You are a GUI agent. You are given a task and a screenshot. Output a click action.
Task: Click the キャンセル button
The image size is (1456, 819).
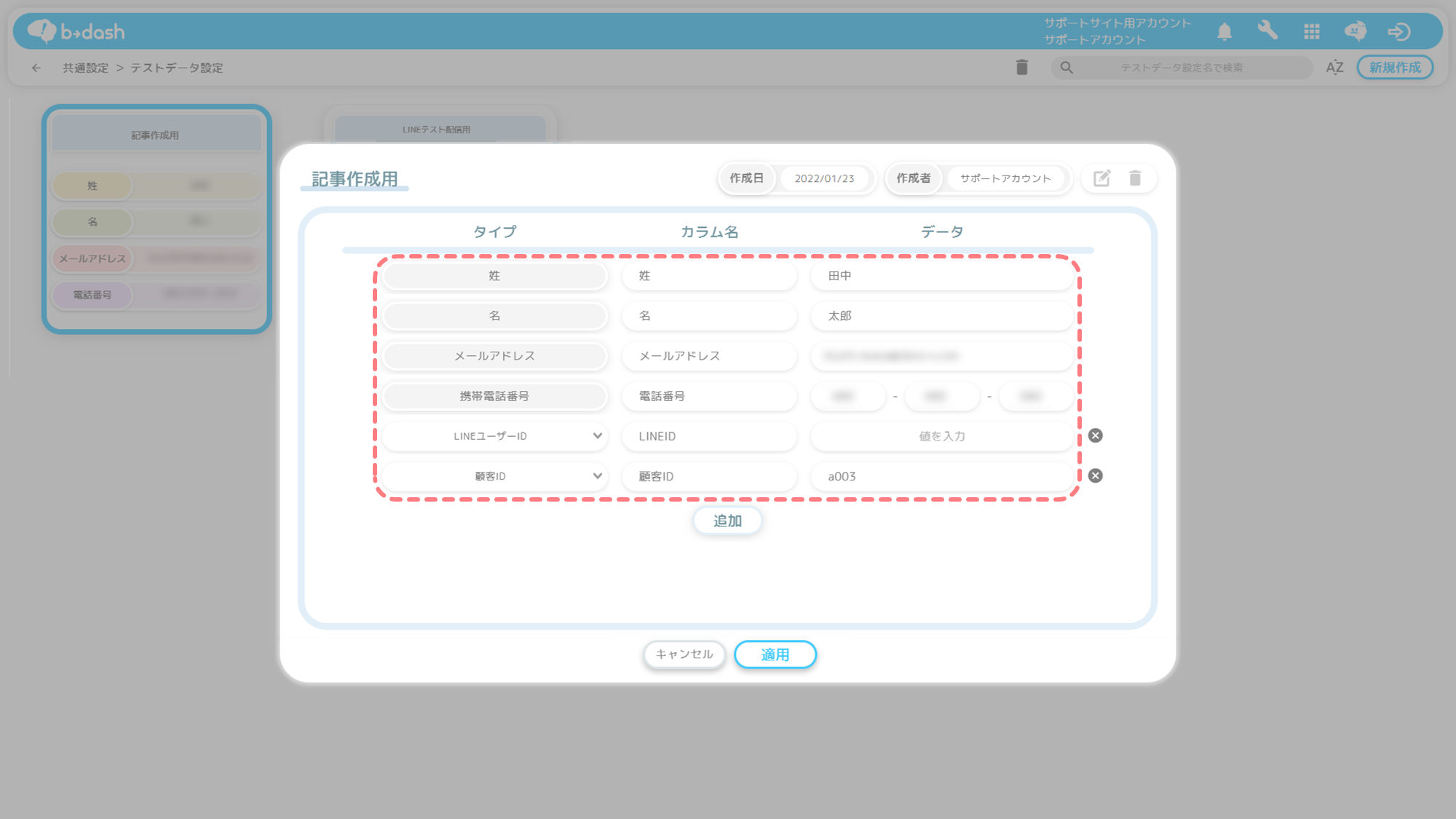pos(684,654)
